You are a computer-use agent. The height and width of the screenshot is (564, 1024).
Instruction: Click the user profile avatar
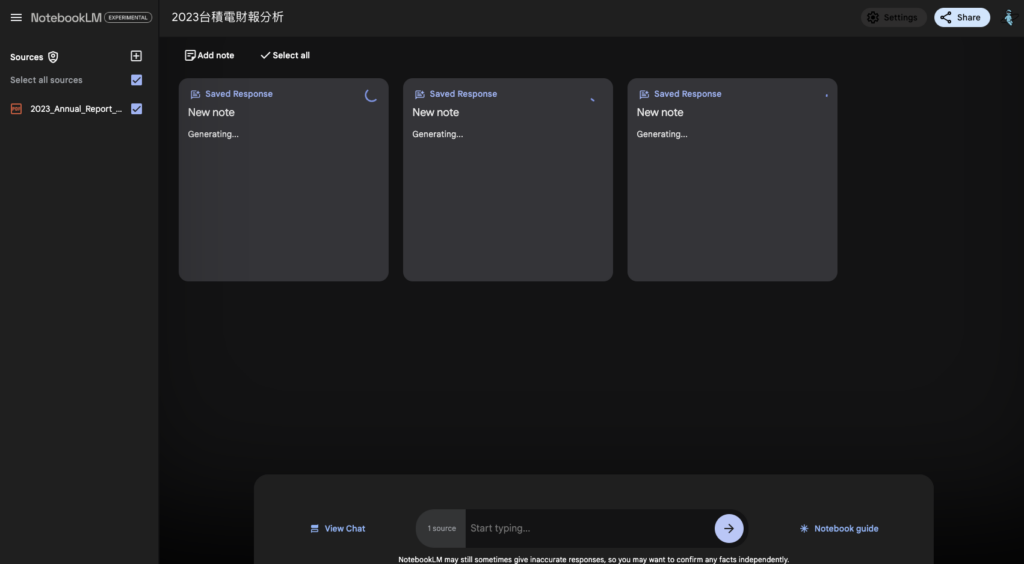coord(1008,17)
